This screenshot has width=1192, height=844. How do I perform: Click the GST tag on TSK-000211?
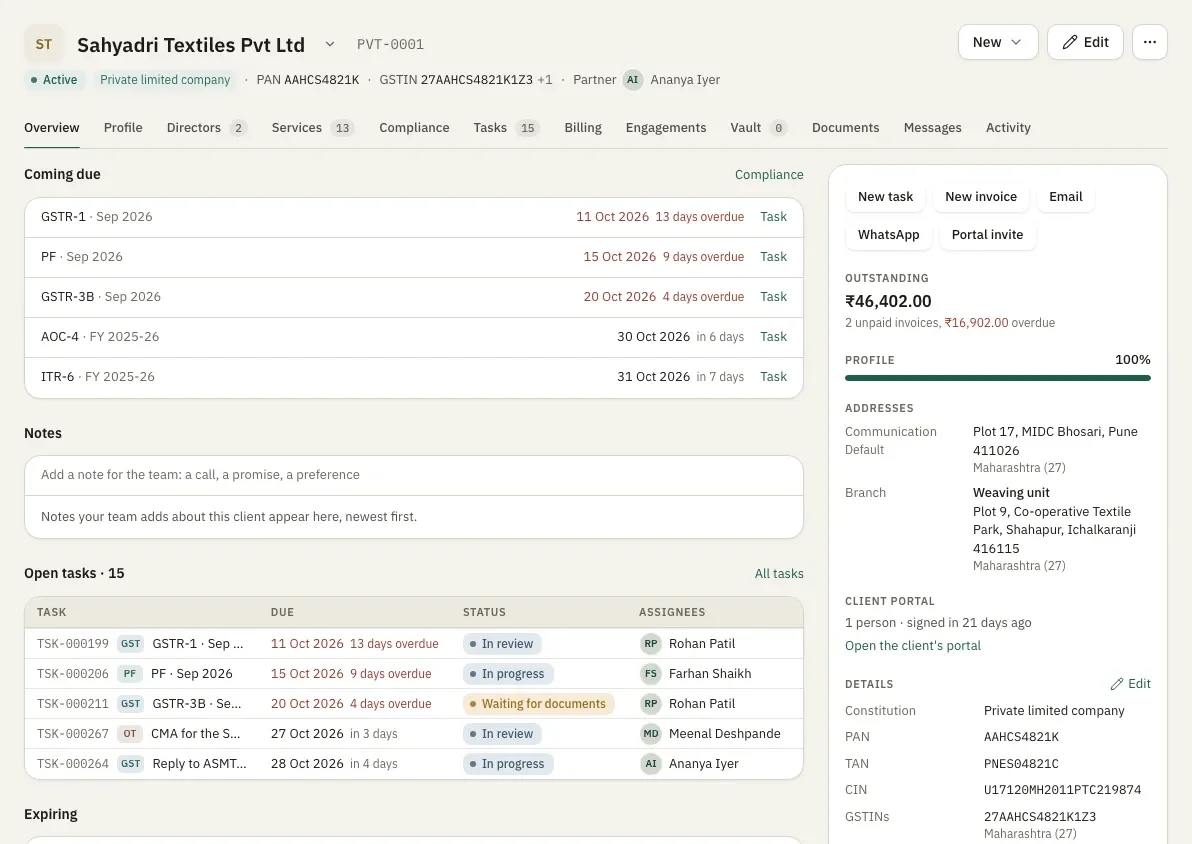coord(131,704)
